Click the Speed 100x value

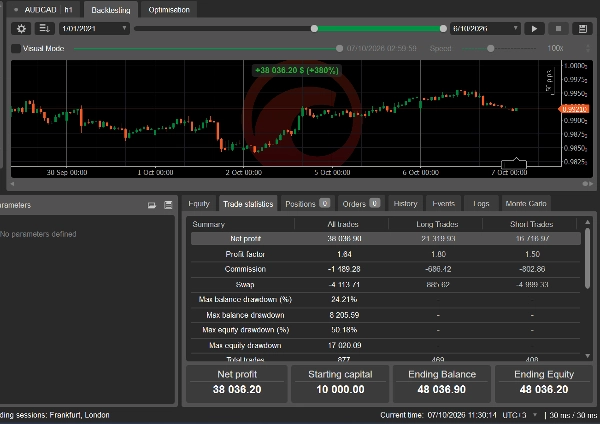(x=555, y=49)
